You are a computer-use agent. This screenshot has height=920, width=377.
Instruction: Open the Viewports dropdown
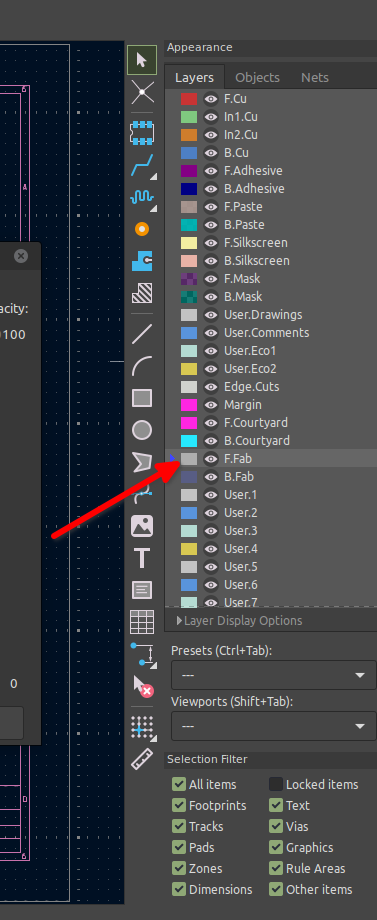point(274,726)
